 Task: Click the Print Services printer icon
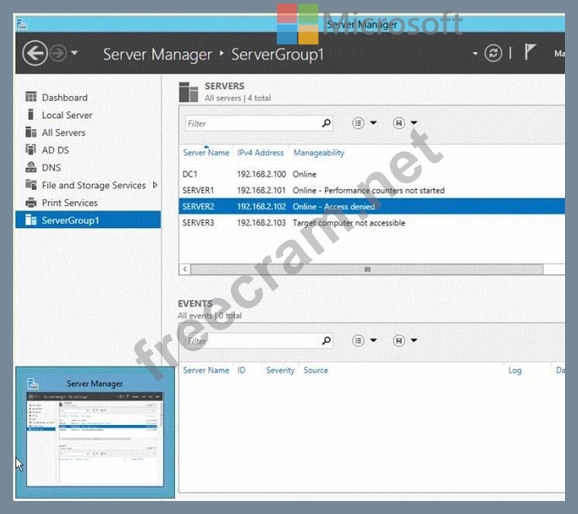tap(31, 202)
